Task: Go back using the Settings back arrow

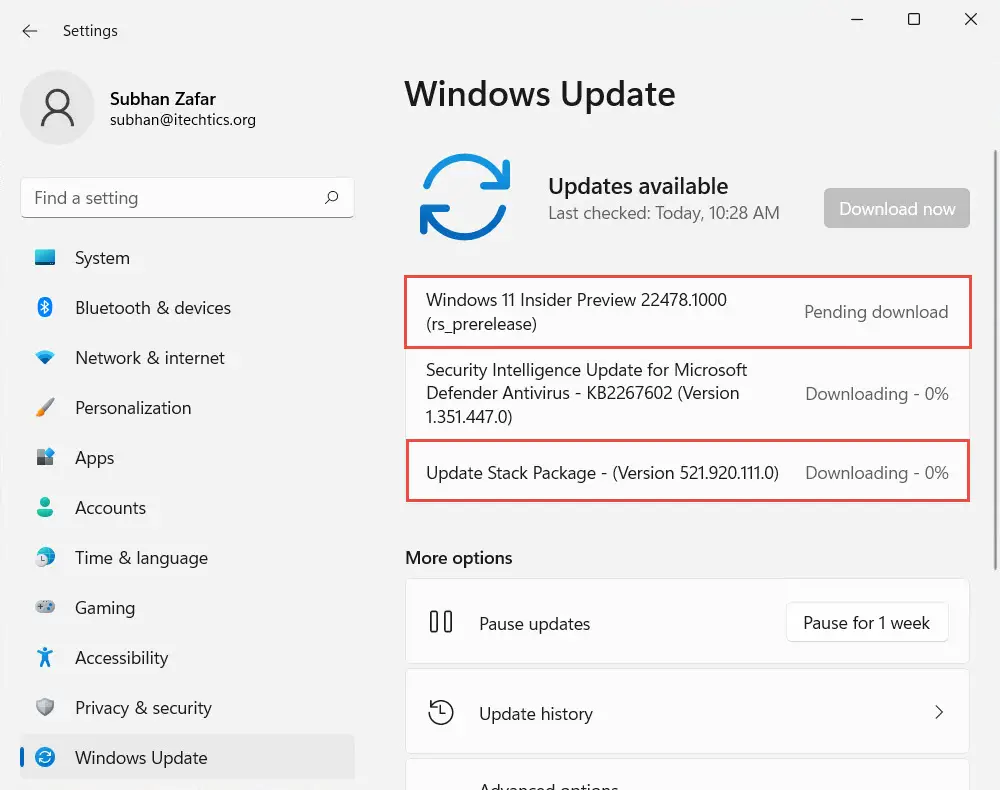Action: click(x=29, y=31)
